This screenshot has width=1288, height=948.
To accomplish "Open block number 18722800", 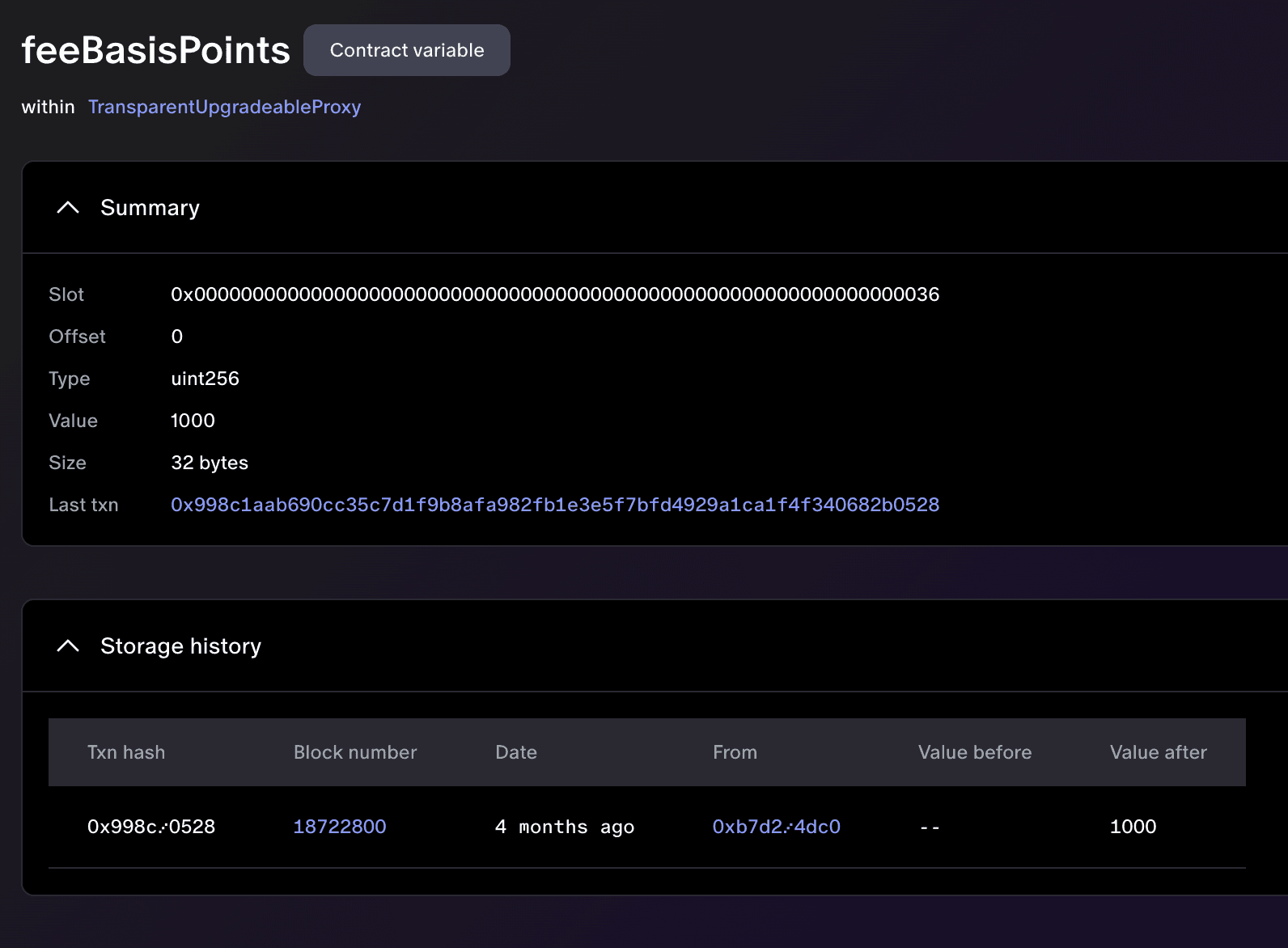I will tap(339, 827).
